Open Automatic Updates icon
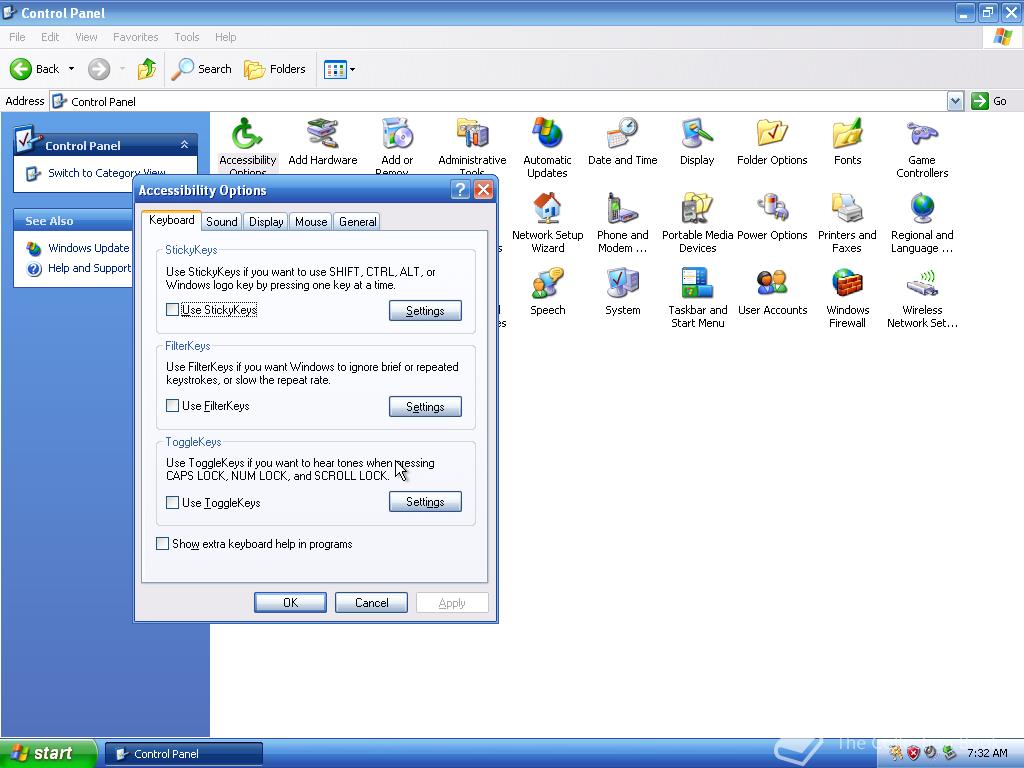Viewport: 1024px width, 768px height. pos(547,148)
